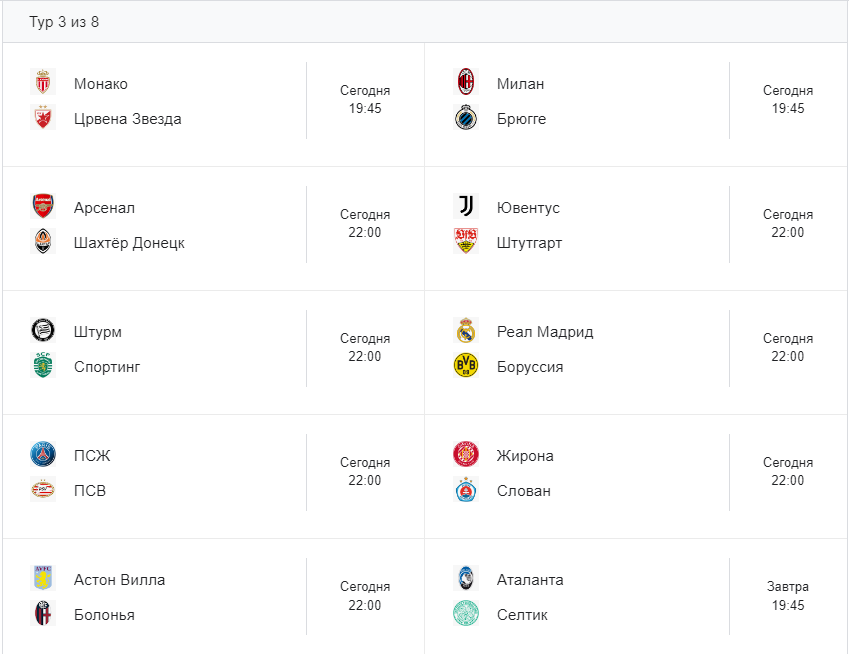Open the Жирона team name link
Image resolution: width=849 pixels, height=654 pixels.
click(x=525, y=456)
